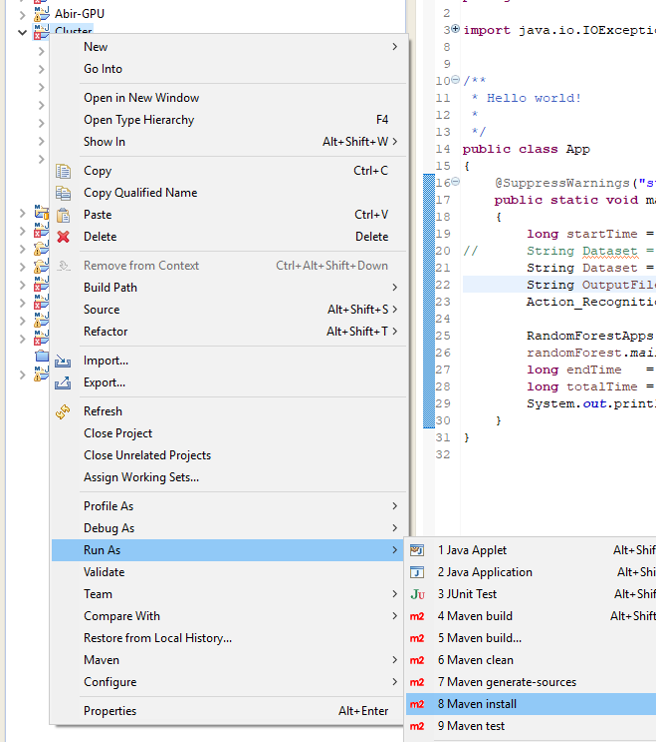Click the Paste clipboard icon
This screenshot has height=742, width=656.
pos(64,215)
